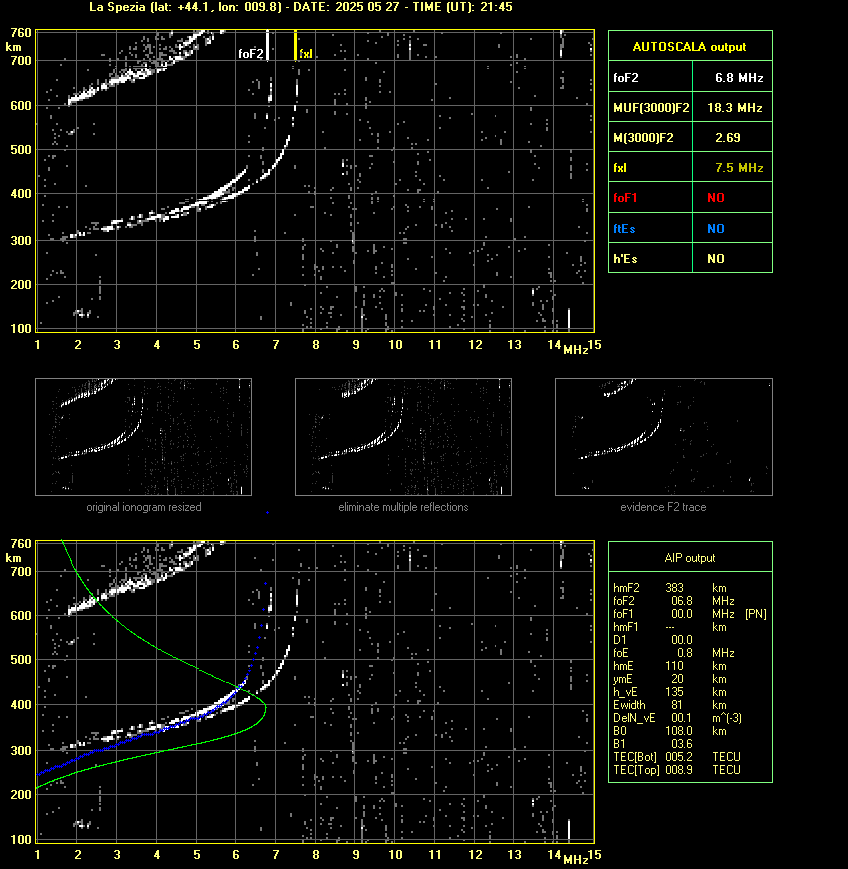Select the 'original ionogram resized' thumbnail image

pos(144,437)
